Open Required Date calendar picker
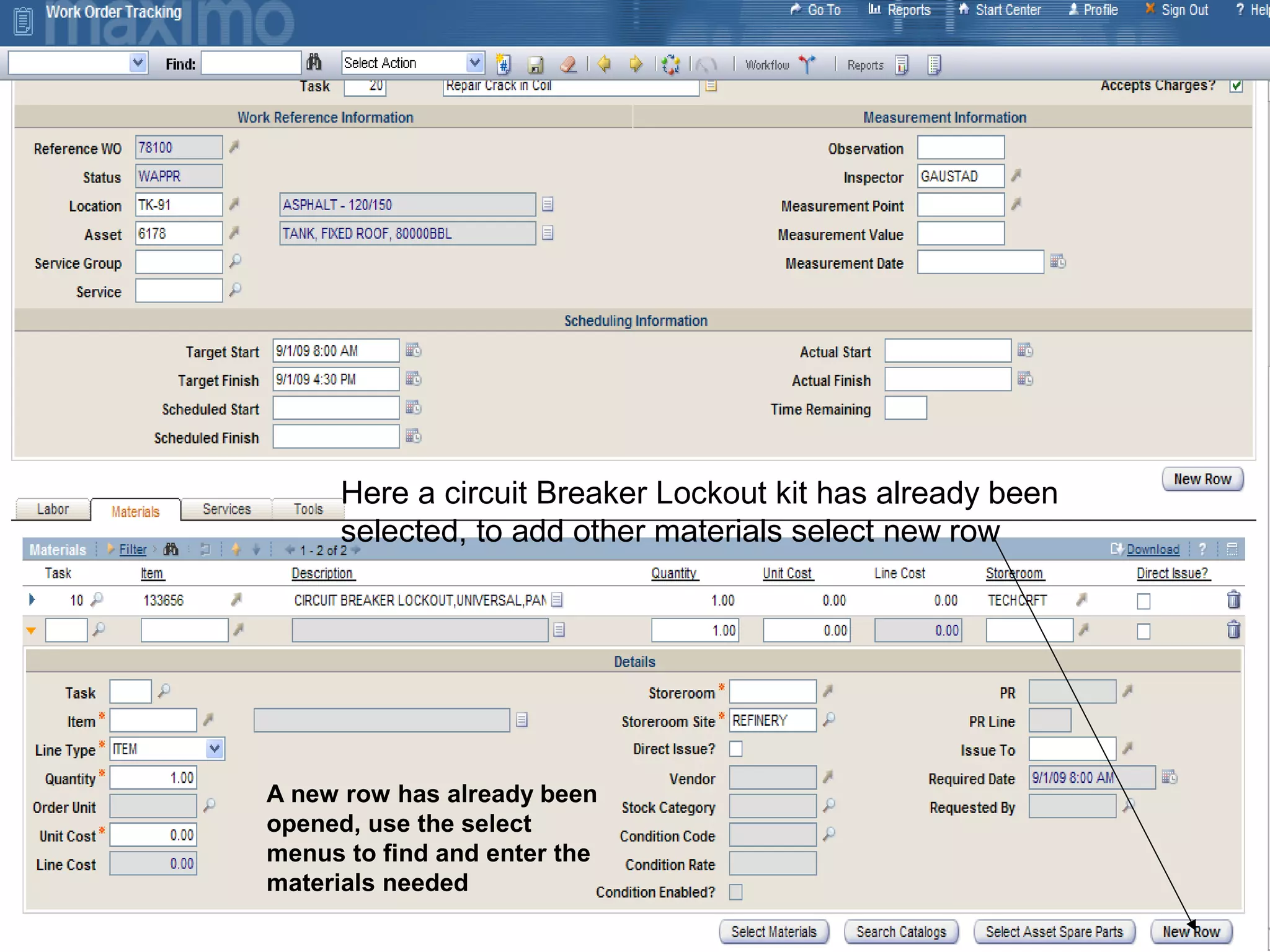1270x952 pixels. 1170,777
